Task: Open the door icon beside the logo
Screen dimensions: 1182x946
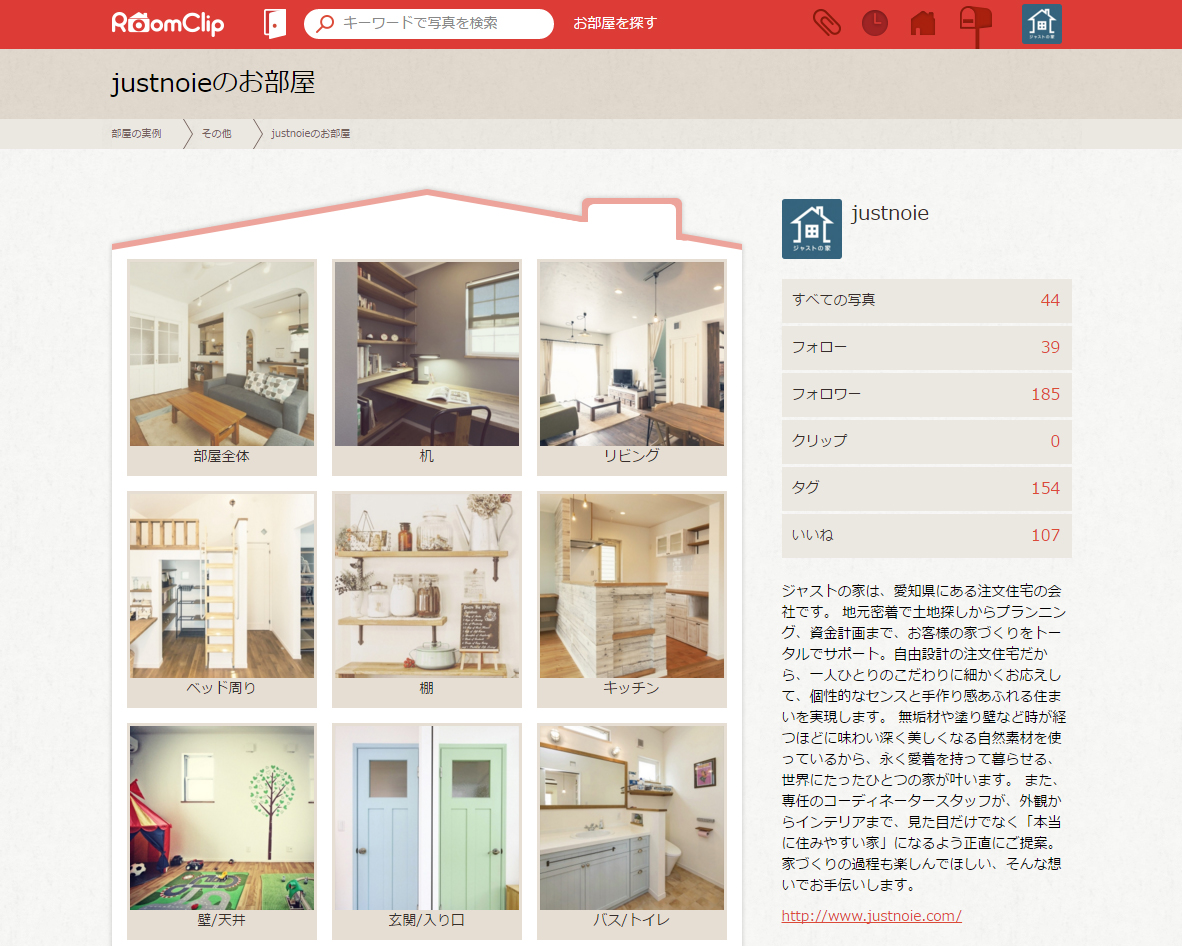Action: tap(275, 23)
